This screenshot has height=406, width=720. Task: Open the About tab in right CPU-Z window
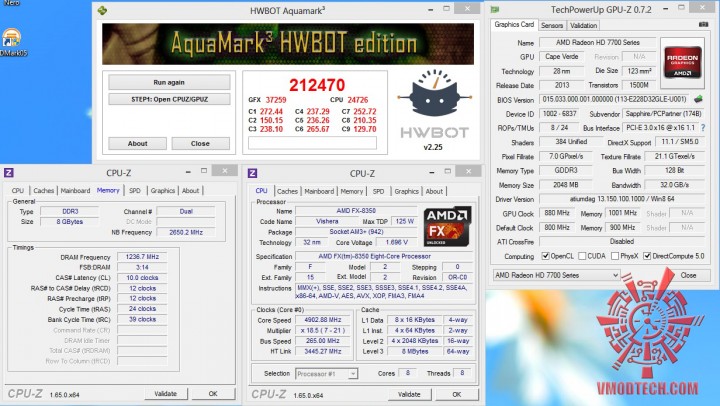click(x=434, y=192)
